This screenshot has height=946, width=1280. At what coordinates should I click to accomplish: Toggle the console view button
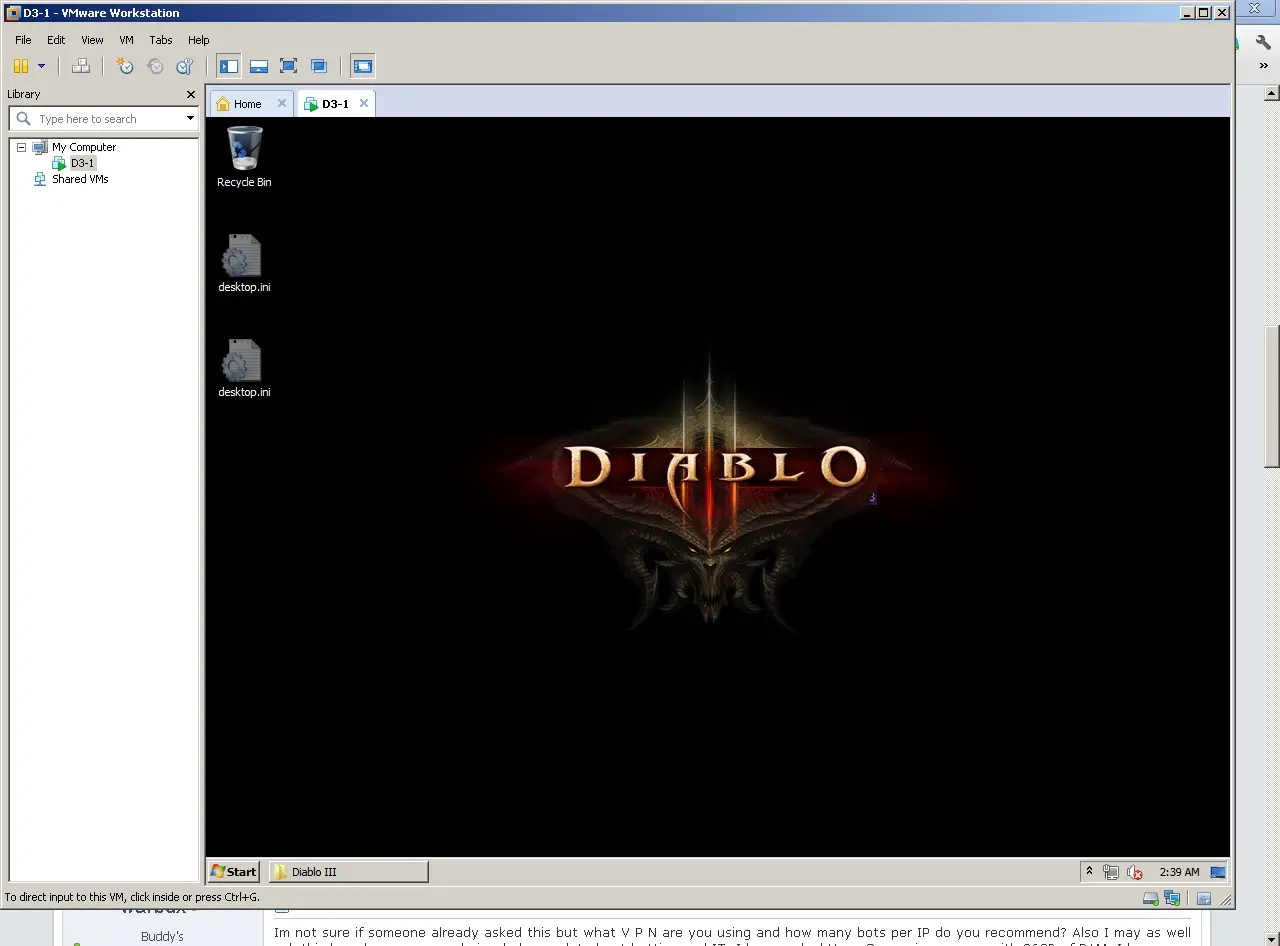pyautogui.click(x=362, y=66)
